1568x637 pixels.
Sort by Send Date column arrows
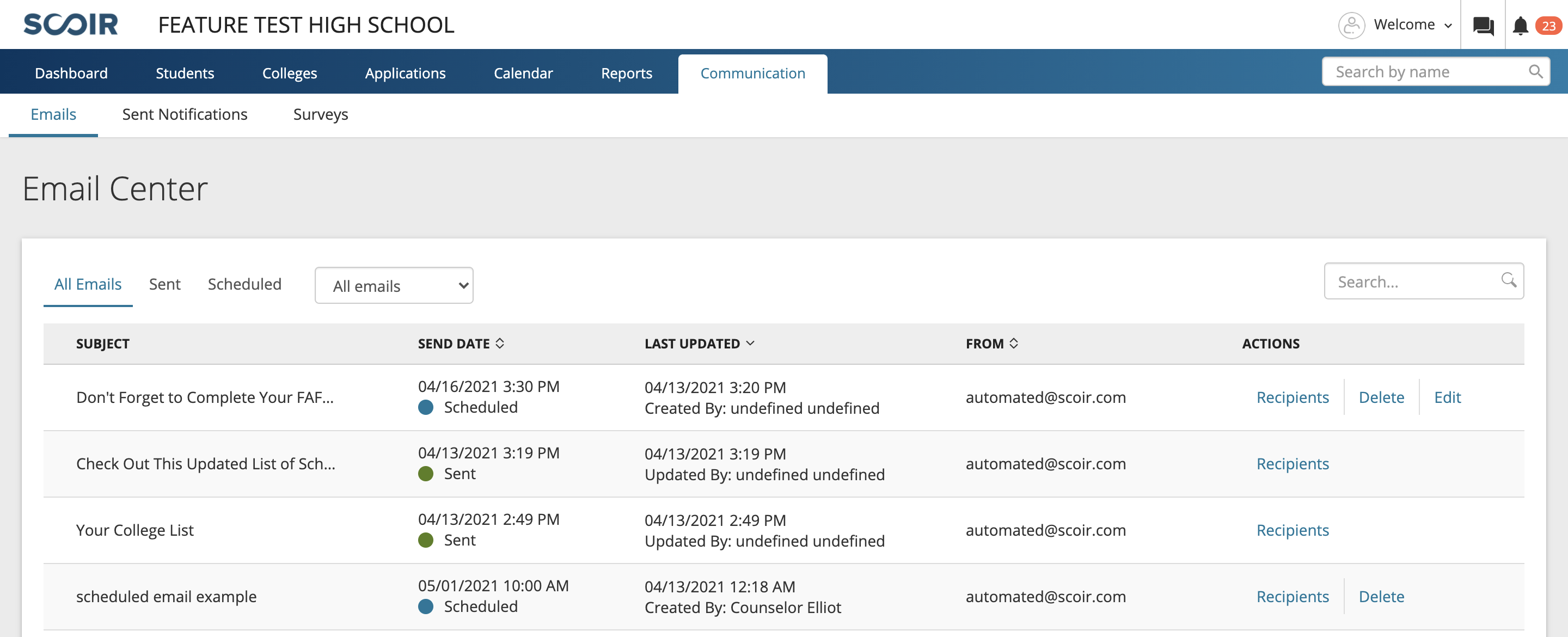coord(500,344)
